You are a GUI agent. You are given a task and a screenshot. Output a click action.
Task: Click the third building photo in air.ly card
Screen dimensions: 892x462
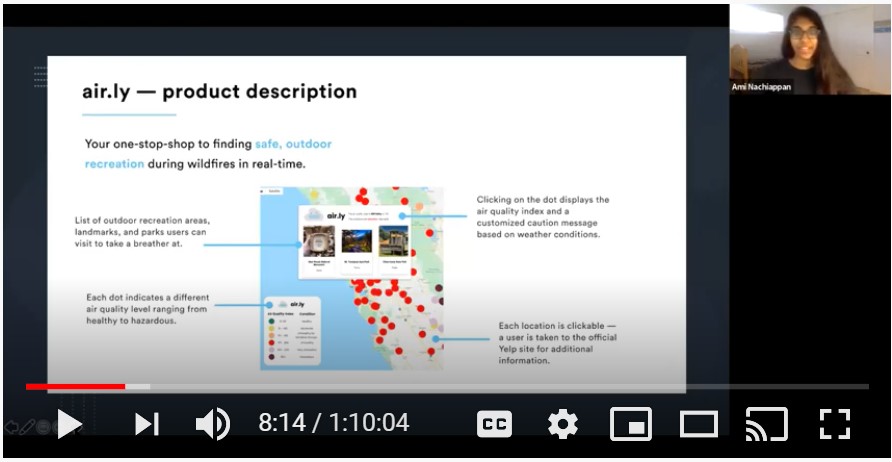pos(394,241)
